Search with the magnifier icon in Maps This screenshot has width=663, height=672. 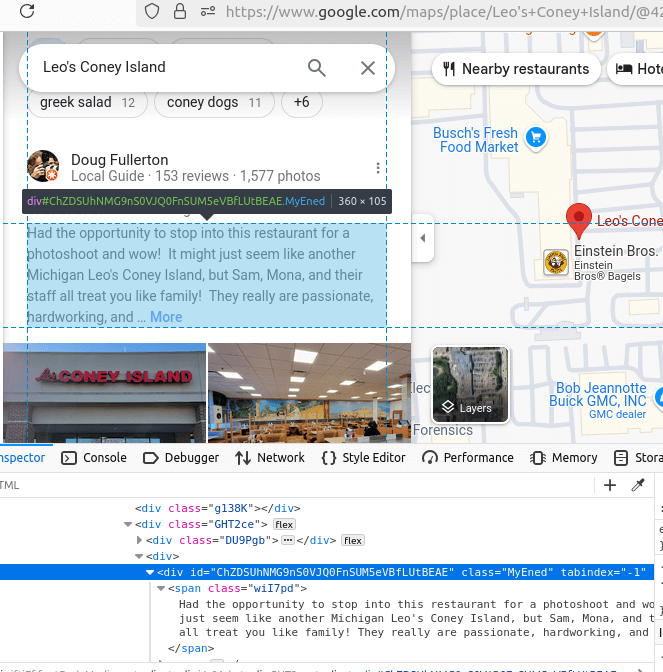pyautogui.click(x=317, y=68)
